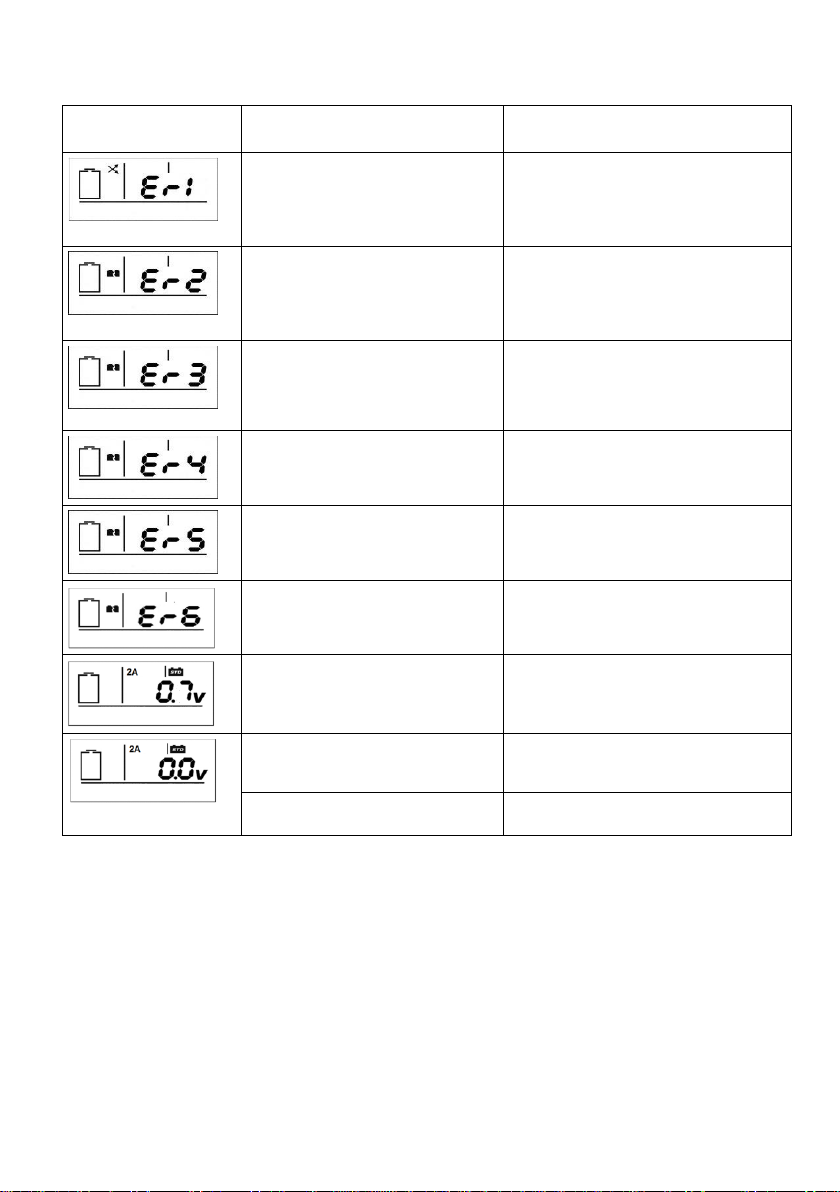
Task: Select the Er2 error code display image
Action: click(x=143, y=283)
